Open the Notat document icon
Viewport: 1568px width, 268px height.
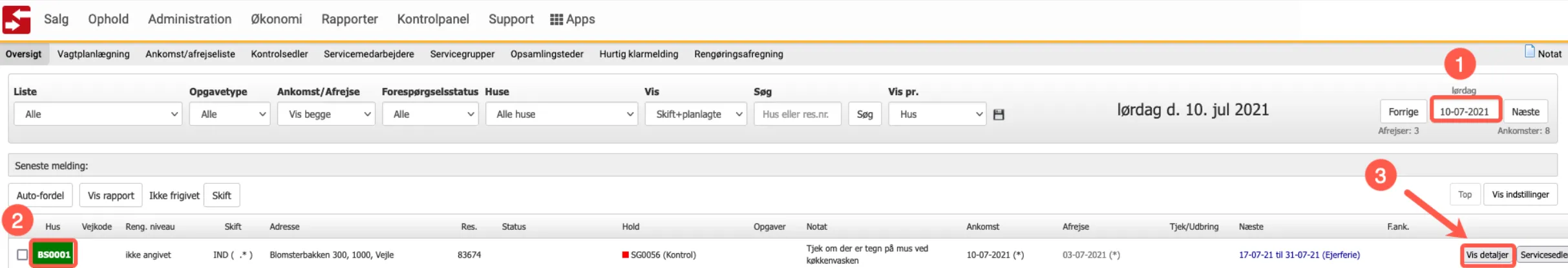(x=1529, y=52)
